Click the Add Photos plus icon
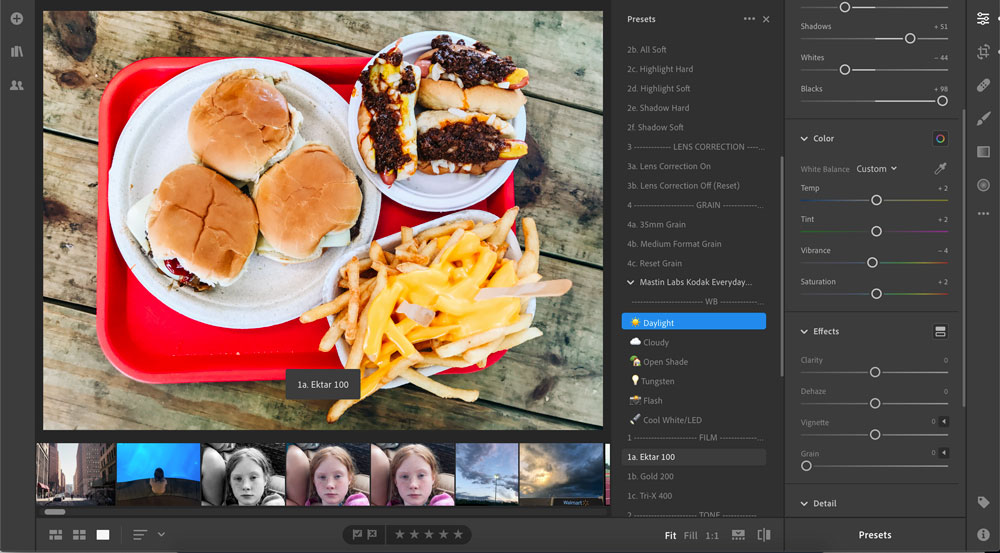 coord(16,19)
